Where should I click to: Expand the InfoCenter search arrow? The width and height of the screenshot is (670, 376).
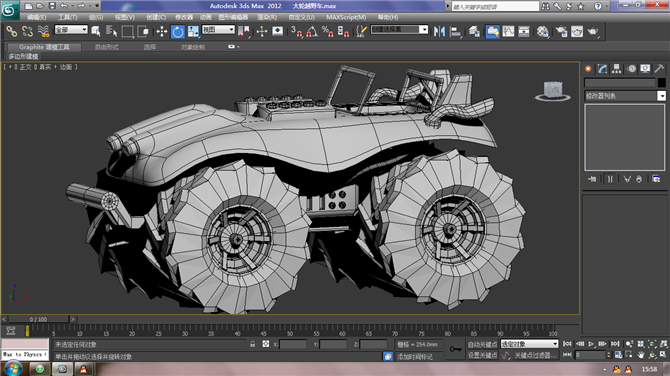(448, 6)
